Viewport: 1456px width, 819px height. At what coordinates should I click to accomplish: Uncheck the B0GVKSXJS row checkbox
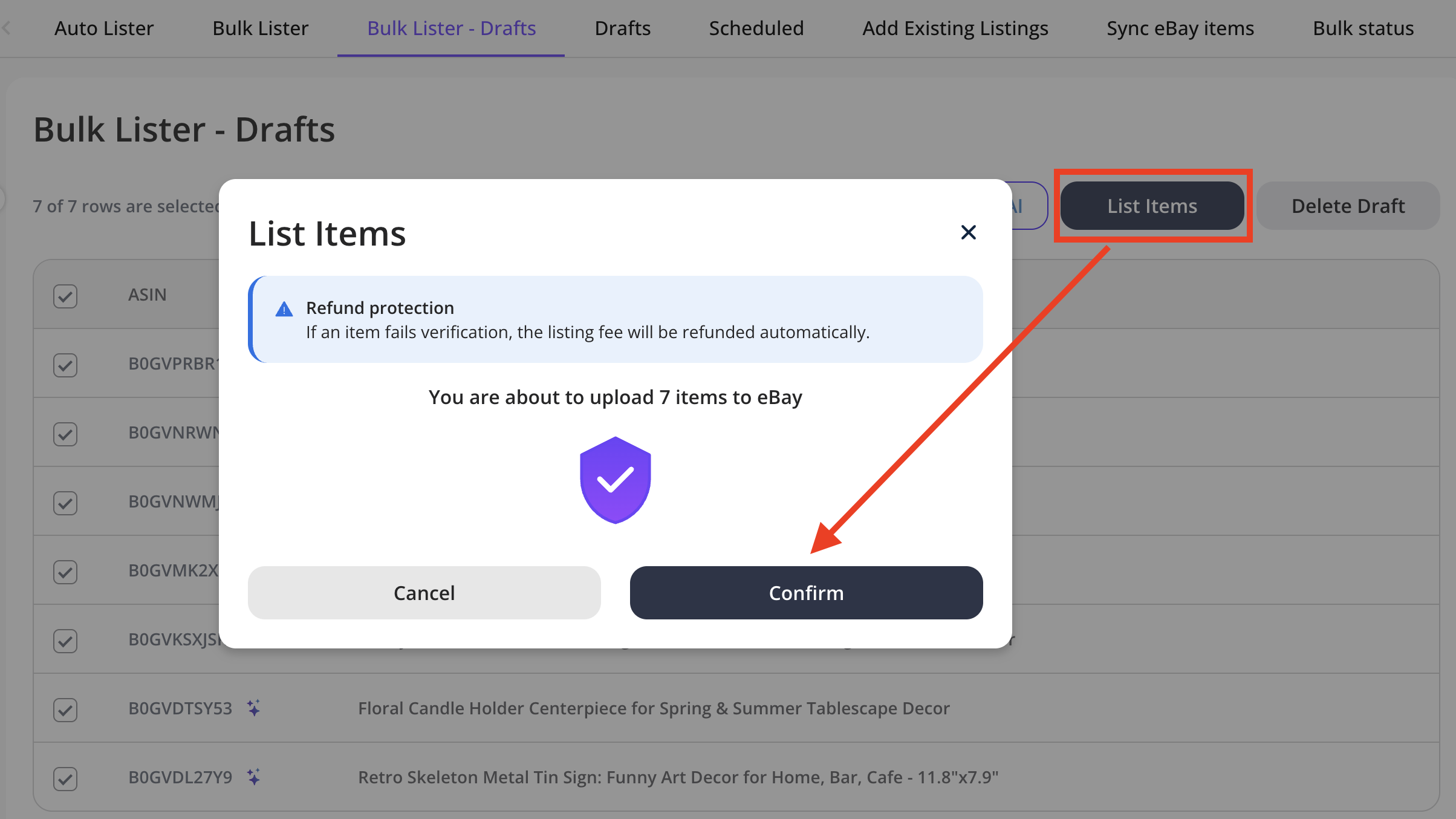pos(65,641)
